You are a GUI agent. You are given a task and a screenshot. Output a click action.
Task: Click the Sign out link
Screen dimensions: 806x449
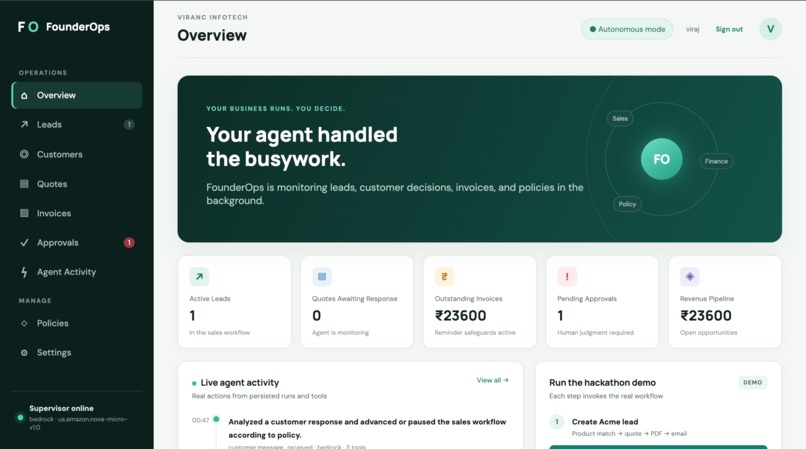pos(729,29)
